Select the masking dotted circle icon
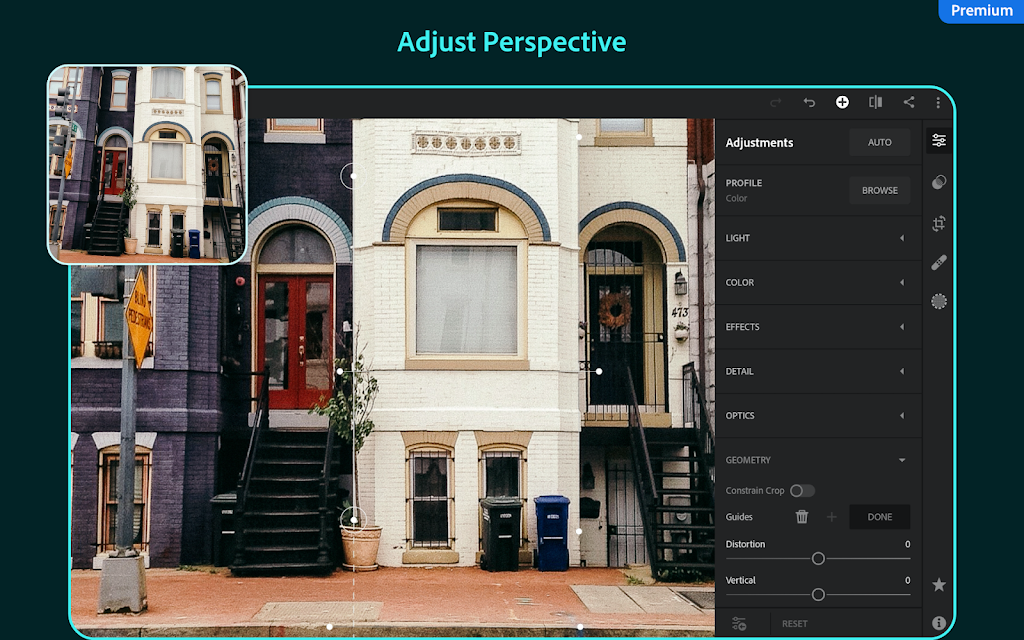The height and width of the screenshot is (640, 1024). point(939,301)
